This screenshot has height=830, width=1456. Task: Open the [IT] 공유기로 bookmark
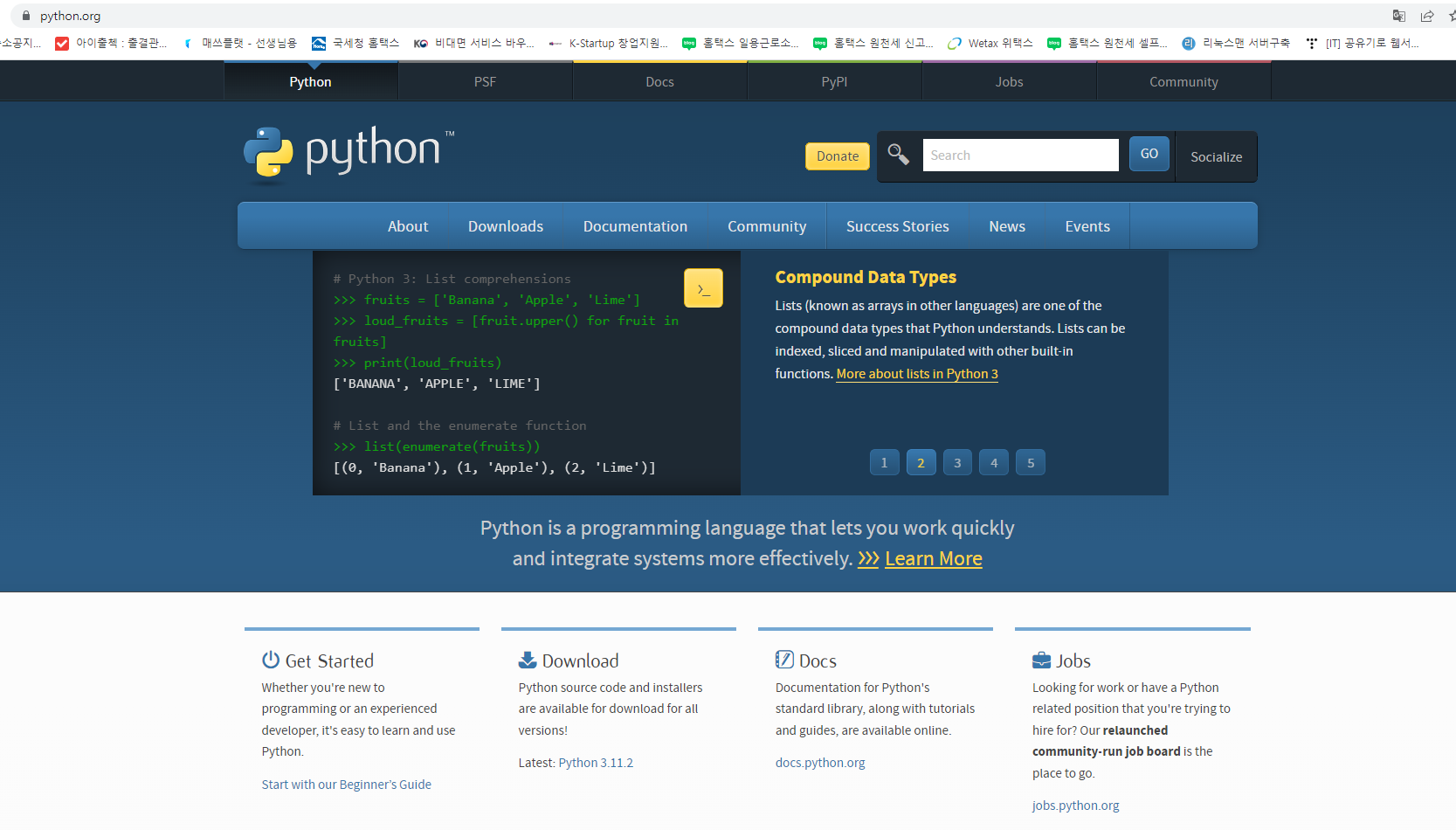1363,43
